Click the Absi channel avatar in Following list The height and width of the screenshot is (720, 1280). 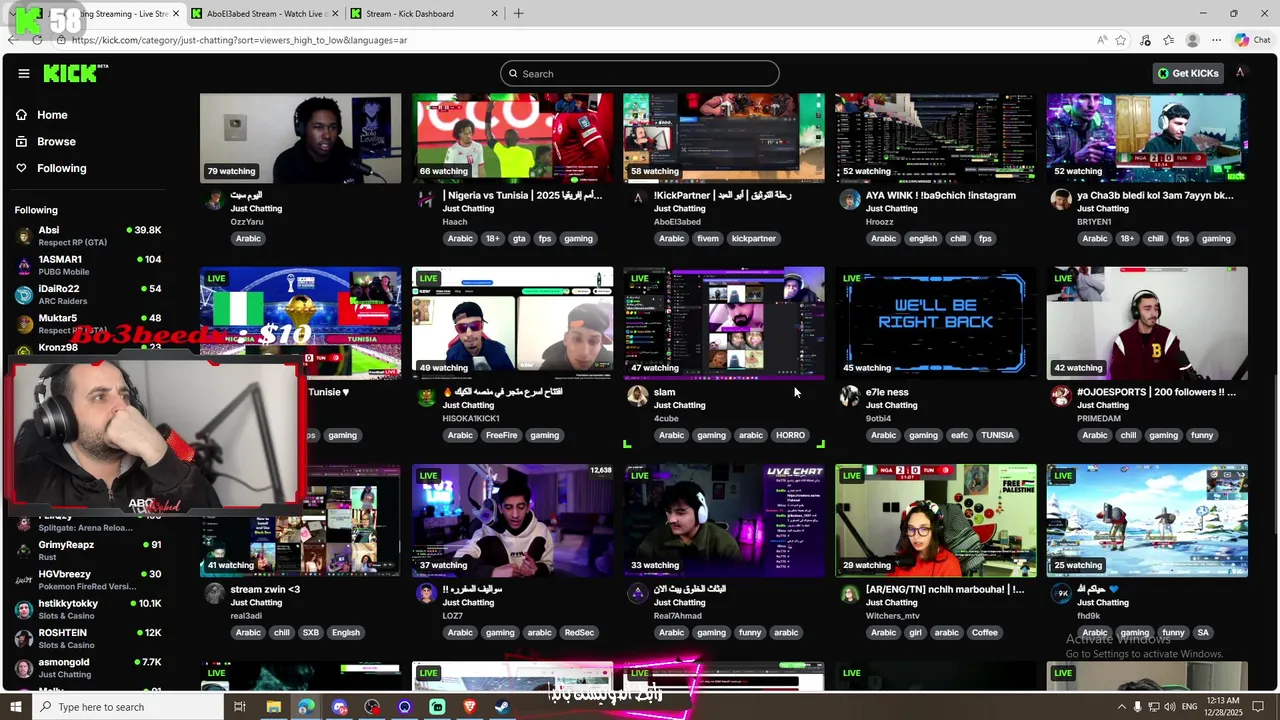24,236
